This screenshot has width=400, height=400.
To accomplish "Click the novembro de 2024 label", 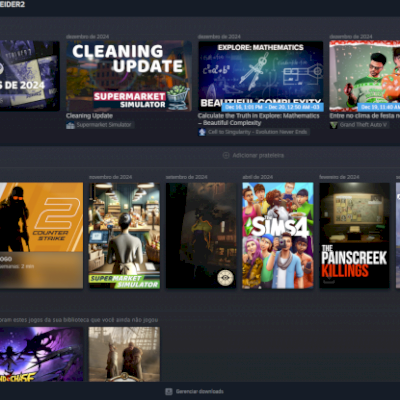I will pyautogui.click(x=110, y=177).
